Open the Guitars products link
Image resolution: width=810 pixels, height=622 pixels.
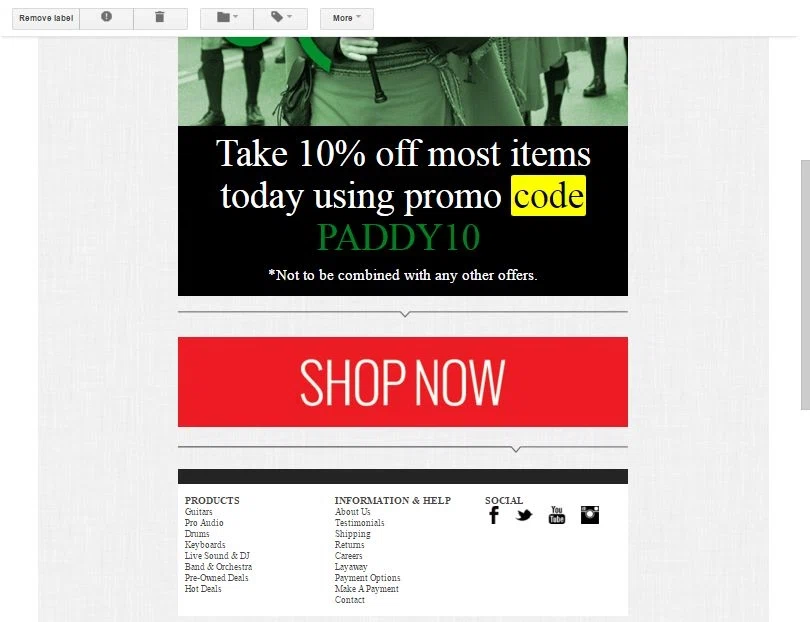[x=198, y=512]
